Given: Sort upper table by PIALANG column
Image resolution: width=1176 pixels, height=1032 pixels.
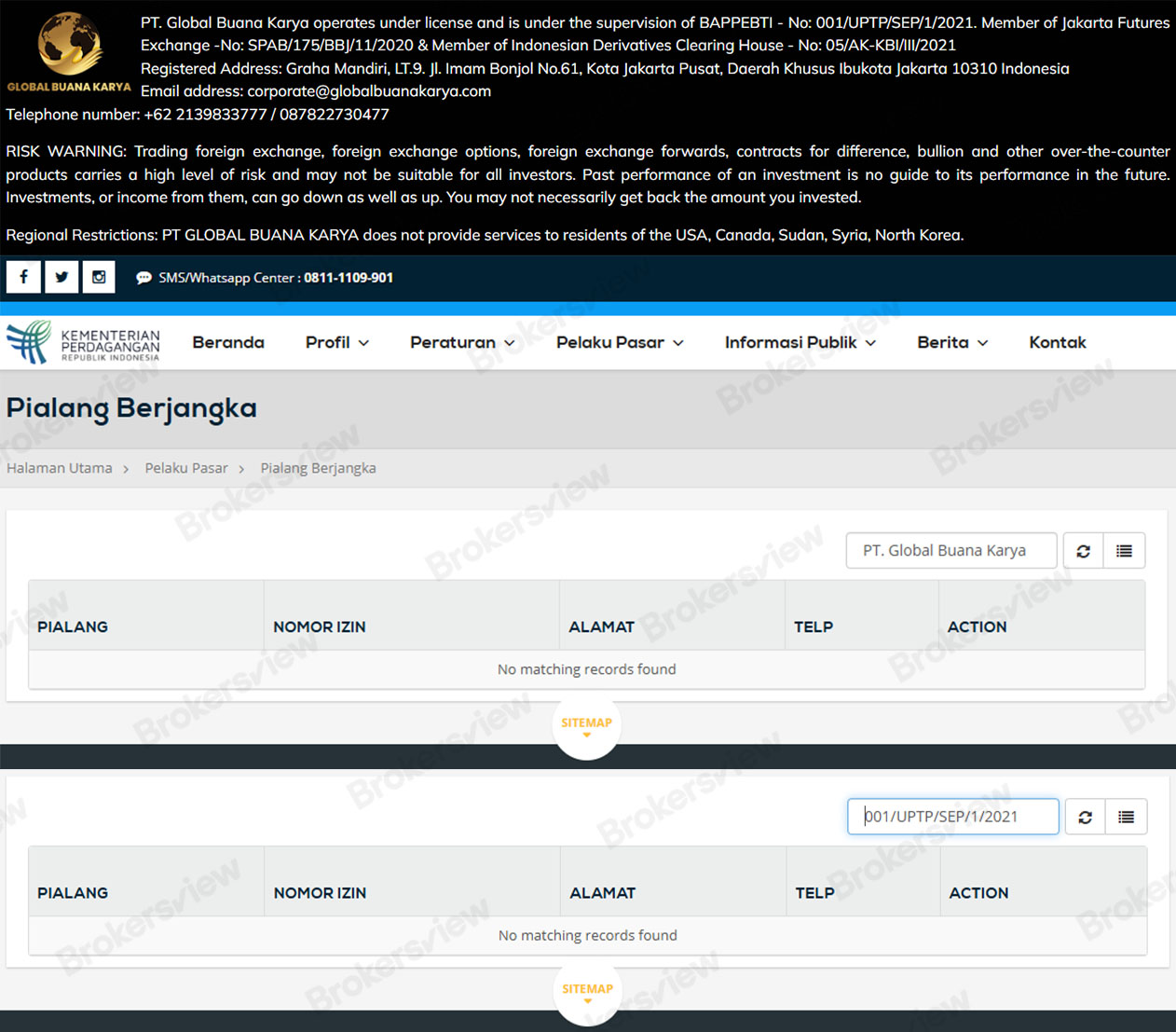Looking at the screenshot, I should click(x=146, y=615).
